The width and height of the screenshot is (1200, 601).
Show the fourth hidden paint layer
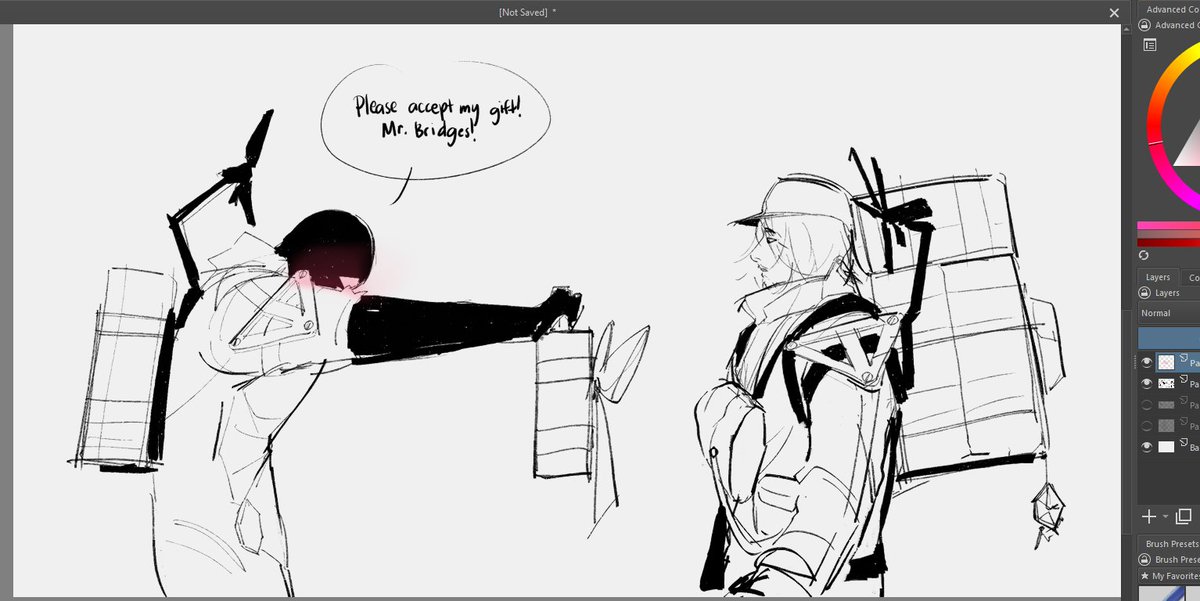1147,425
